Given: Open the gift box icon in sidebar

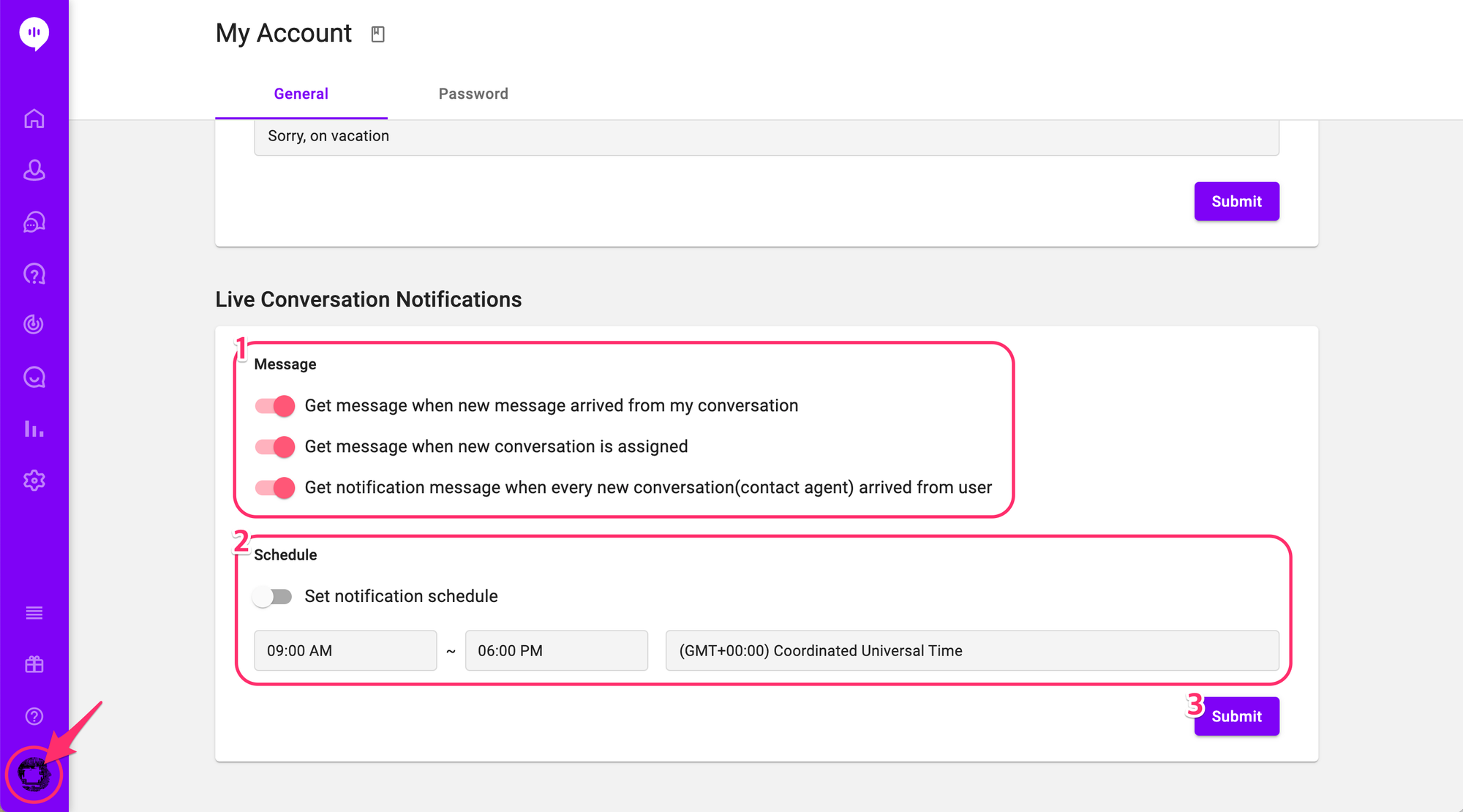Looking at the screenshot, I should (34, 664).
